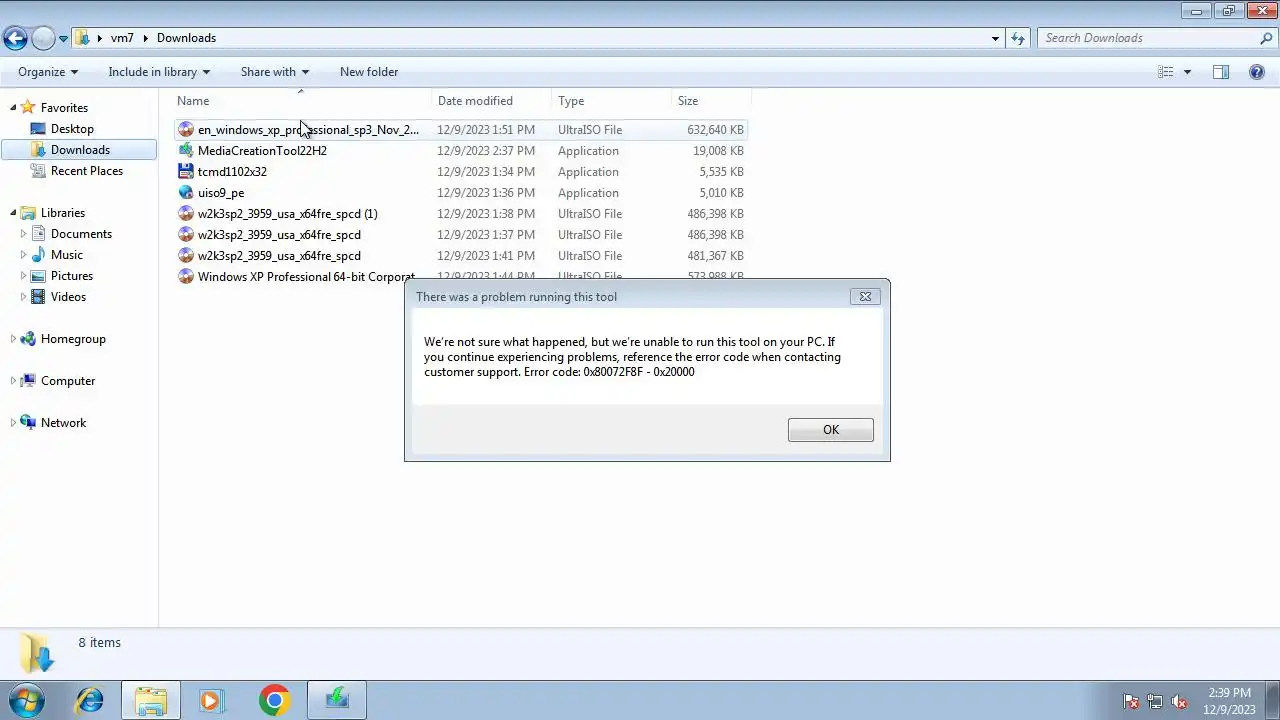Open Network in navigation pane
This screenshot has height=720, width=1280.
click(63, 423)
